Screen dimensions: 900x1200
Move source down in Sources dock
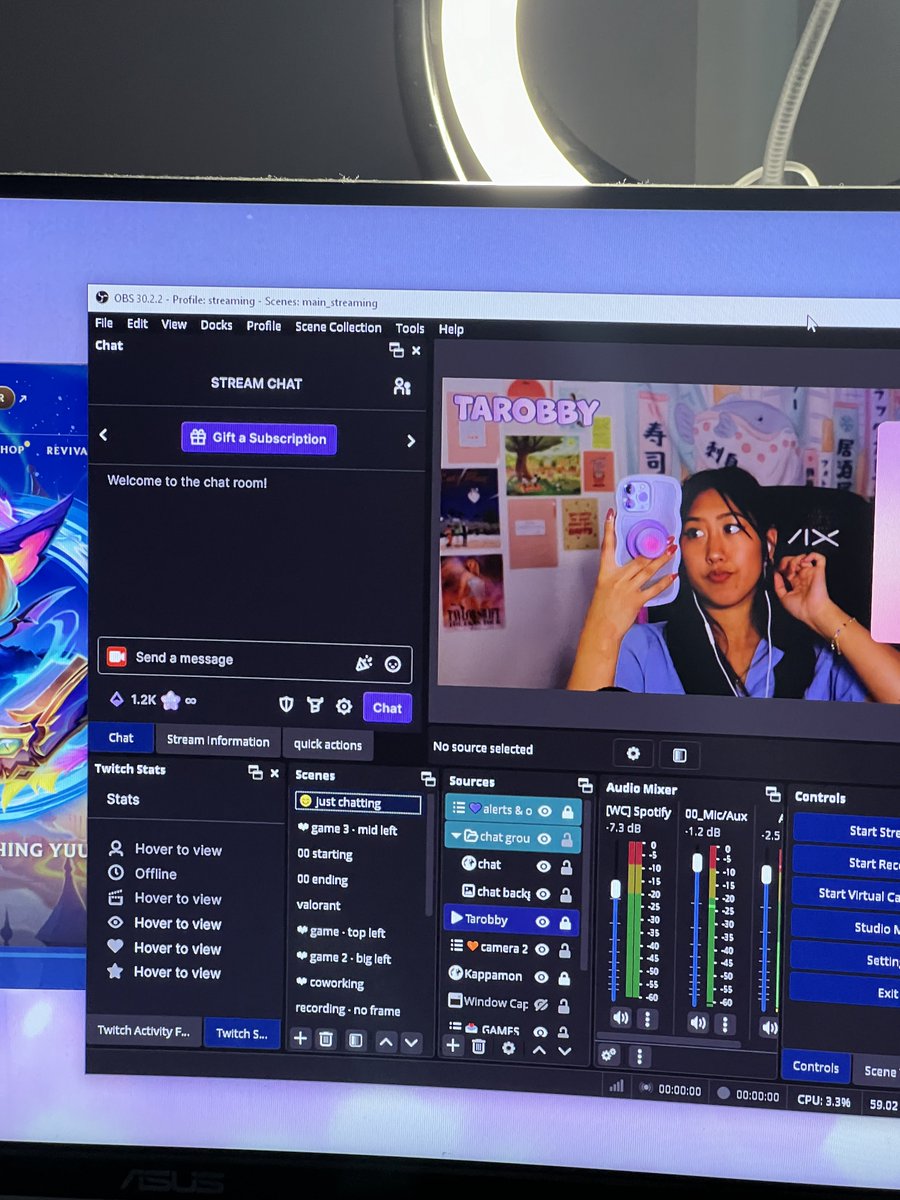[x=564, y=1050]
